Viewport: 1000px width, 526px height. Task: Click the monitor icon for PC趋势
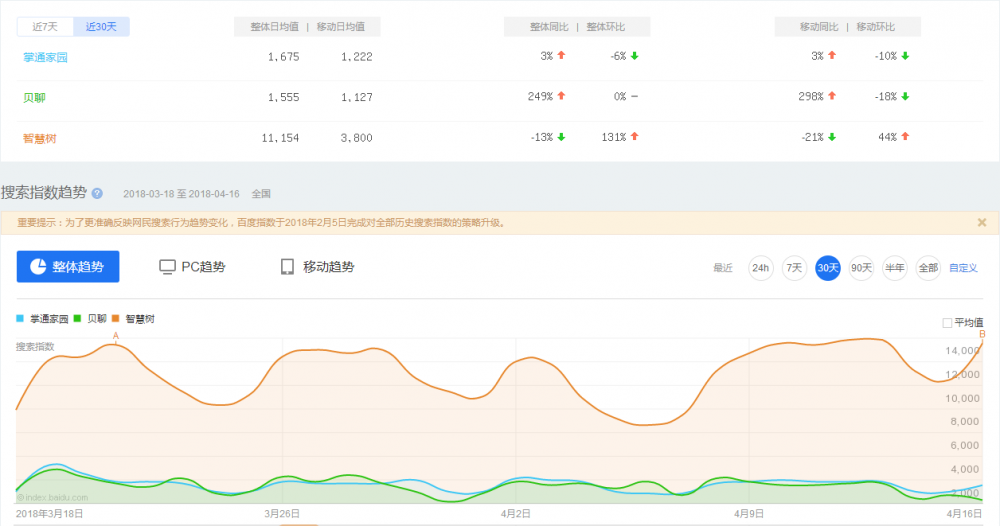click(x=168, y=267)
